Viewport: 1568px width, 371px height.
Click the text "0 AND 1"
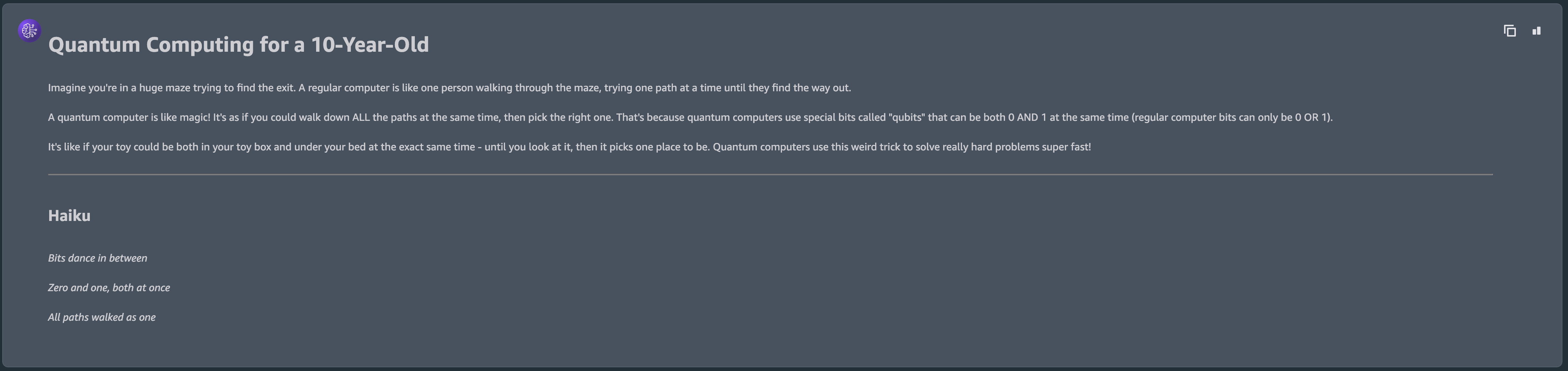click(1027, 118)
